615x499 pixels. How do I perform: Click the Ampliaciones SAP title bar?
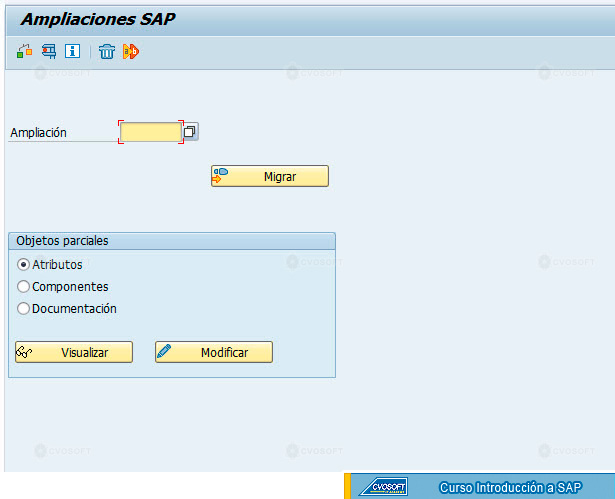click(310, 20)
